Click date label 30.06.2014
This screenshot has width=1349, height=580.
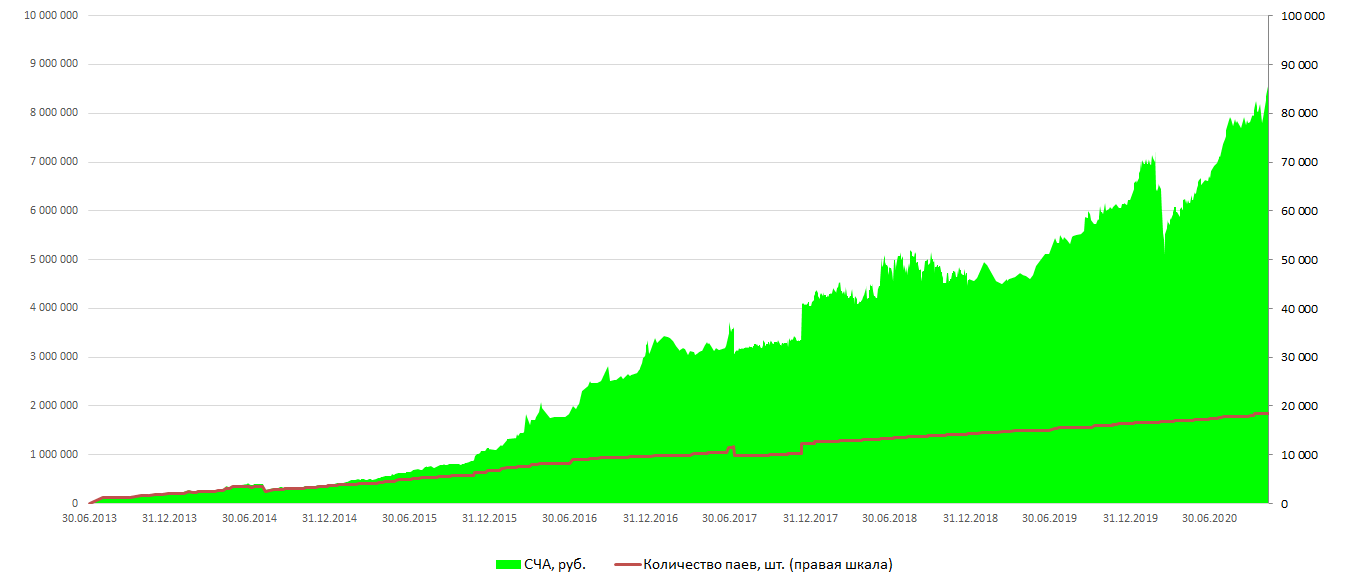(x=249, y=519)
